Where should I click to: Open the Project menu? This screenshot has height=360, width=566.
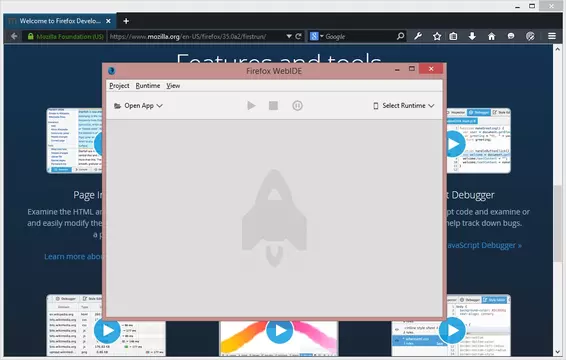[x=119, y=86]
